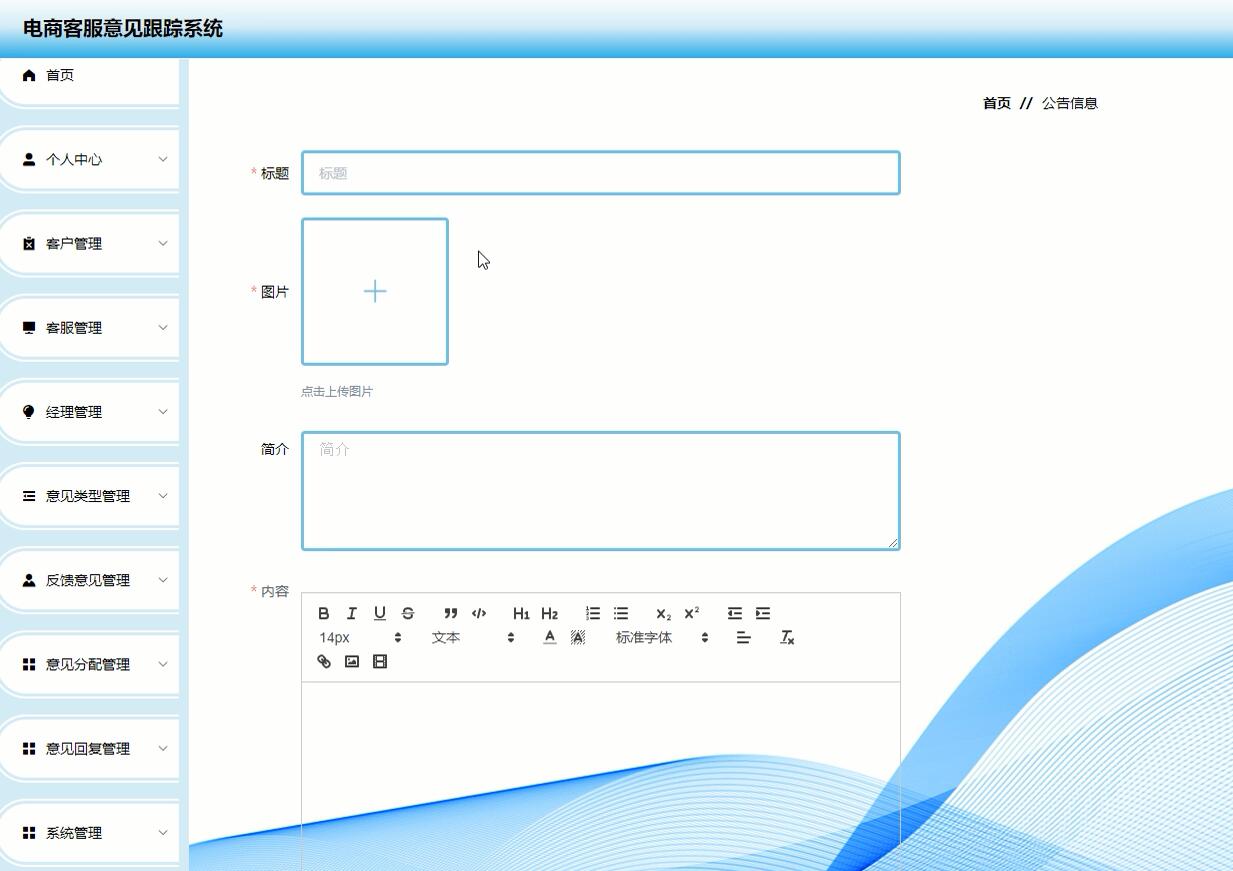Click inside the 内容 rich text editor area

(x=601, y=775)
